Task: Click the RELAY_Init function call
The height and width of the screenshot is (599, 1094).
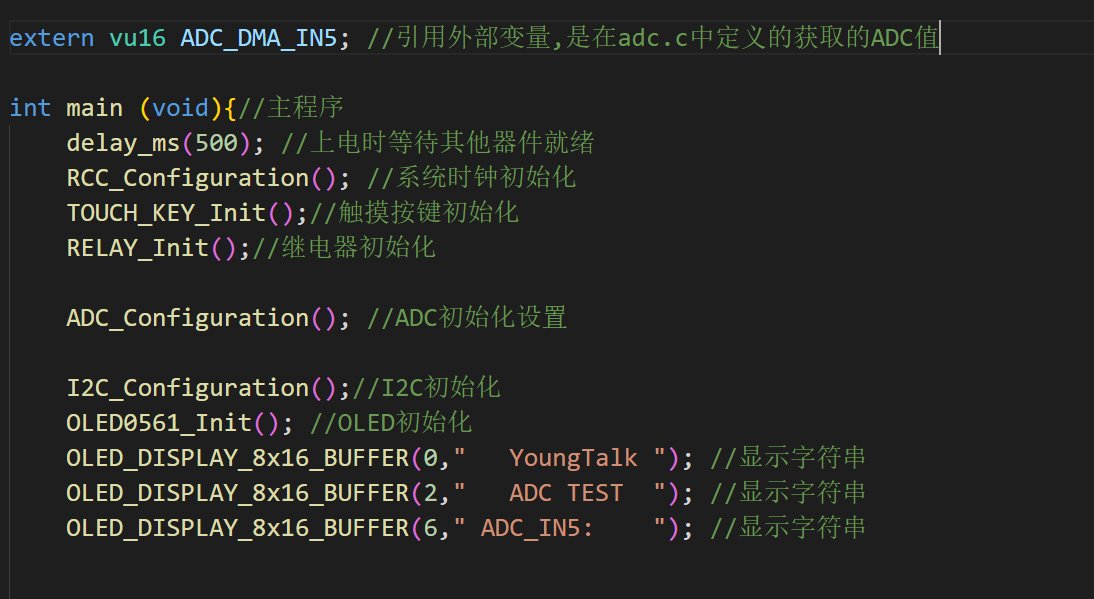Action: [x=137, y=248]
